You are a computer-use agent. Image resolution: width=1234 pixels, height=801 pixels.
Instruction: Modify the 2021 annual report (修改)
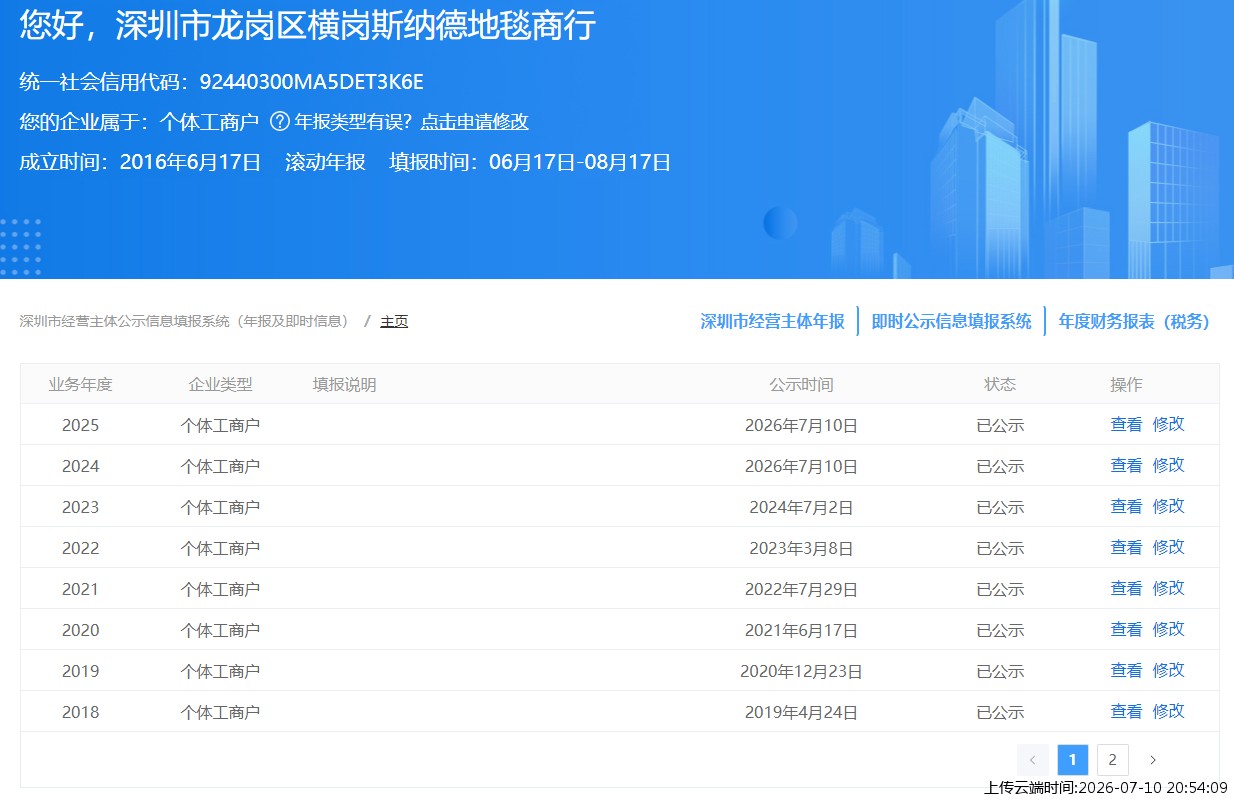[x=1168, y=588]
